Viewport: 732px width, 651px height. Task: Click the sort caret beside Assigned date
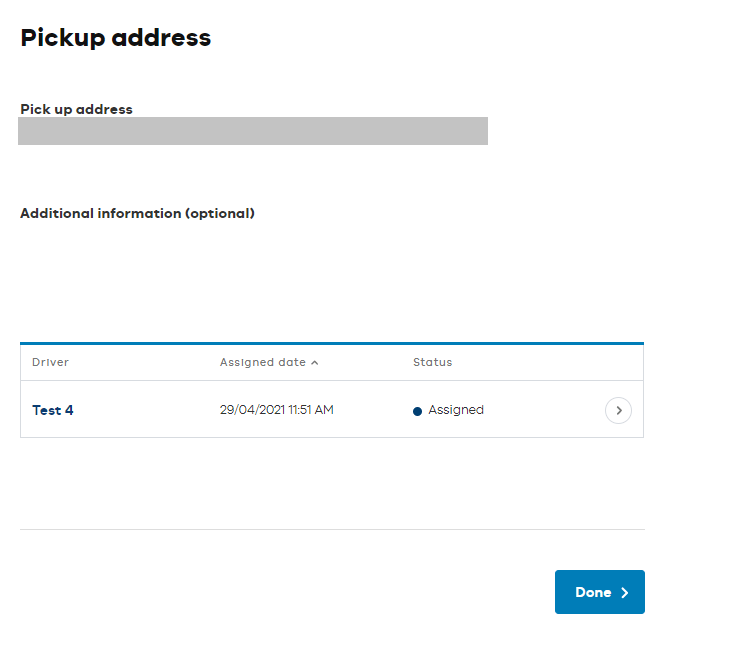point(315,363)
